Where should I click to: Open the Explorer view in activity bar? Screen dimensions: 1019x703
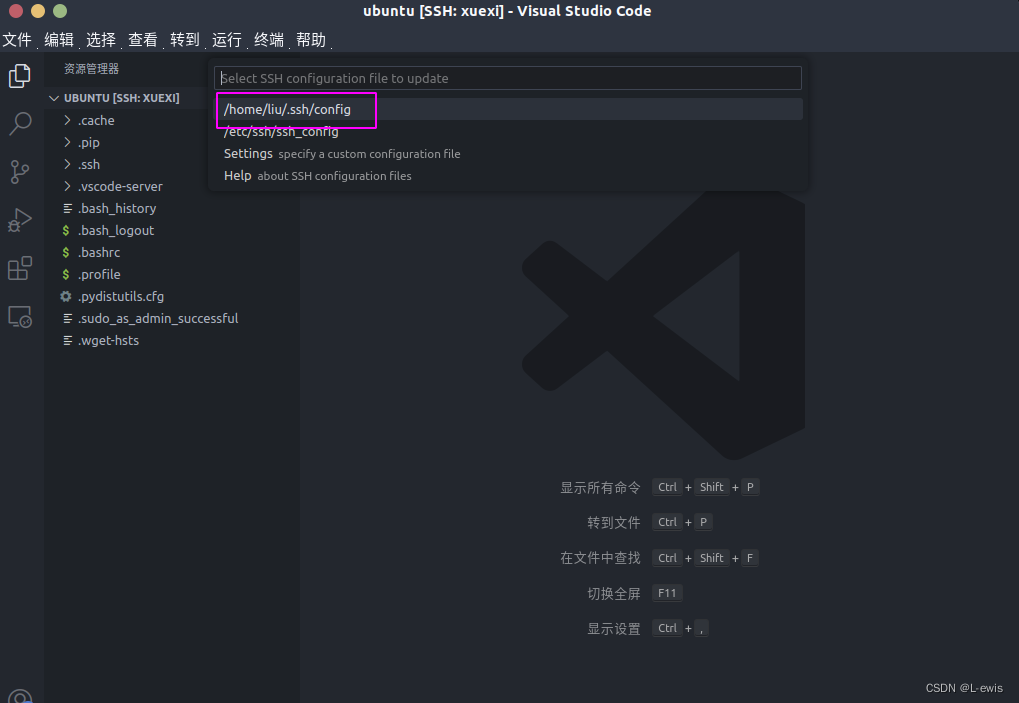[19, 76]
